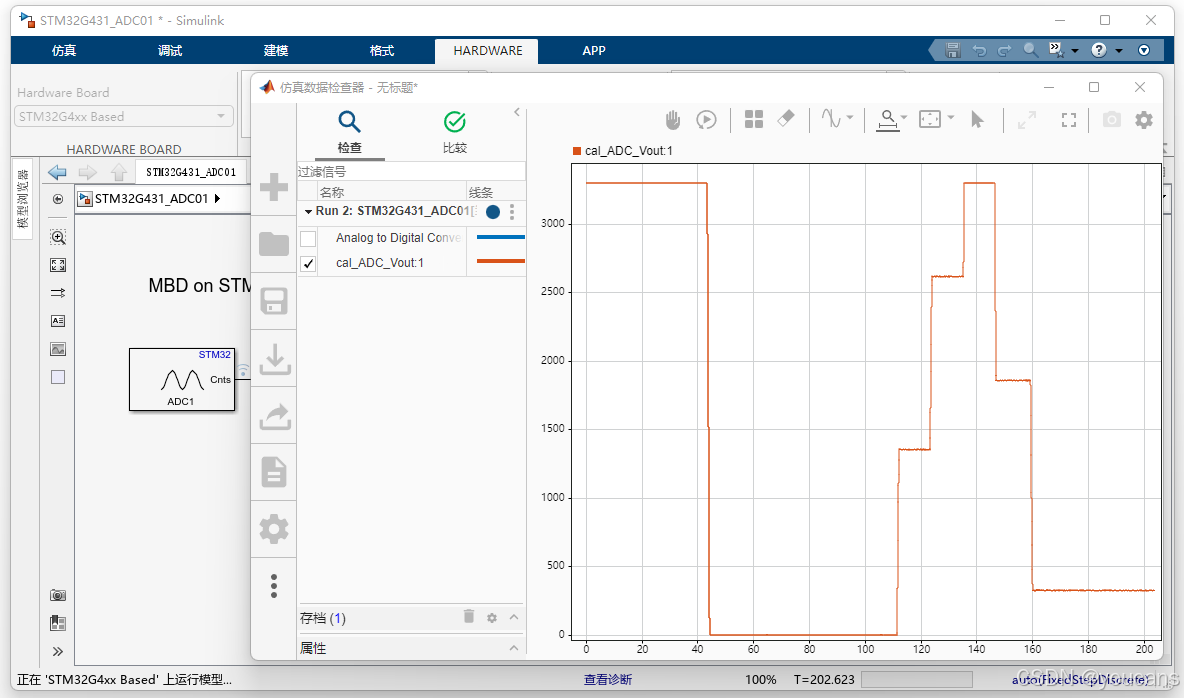
Task: Collapse the Run 2 STM32G431_ADC01 tree node
Action: [x=308, y=212]
